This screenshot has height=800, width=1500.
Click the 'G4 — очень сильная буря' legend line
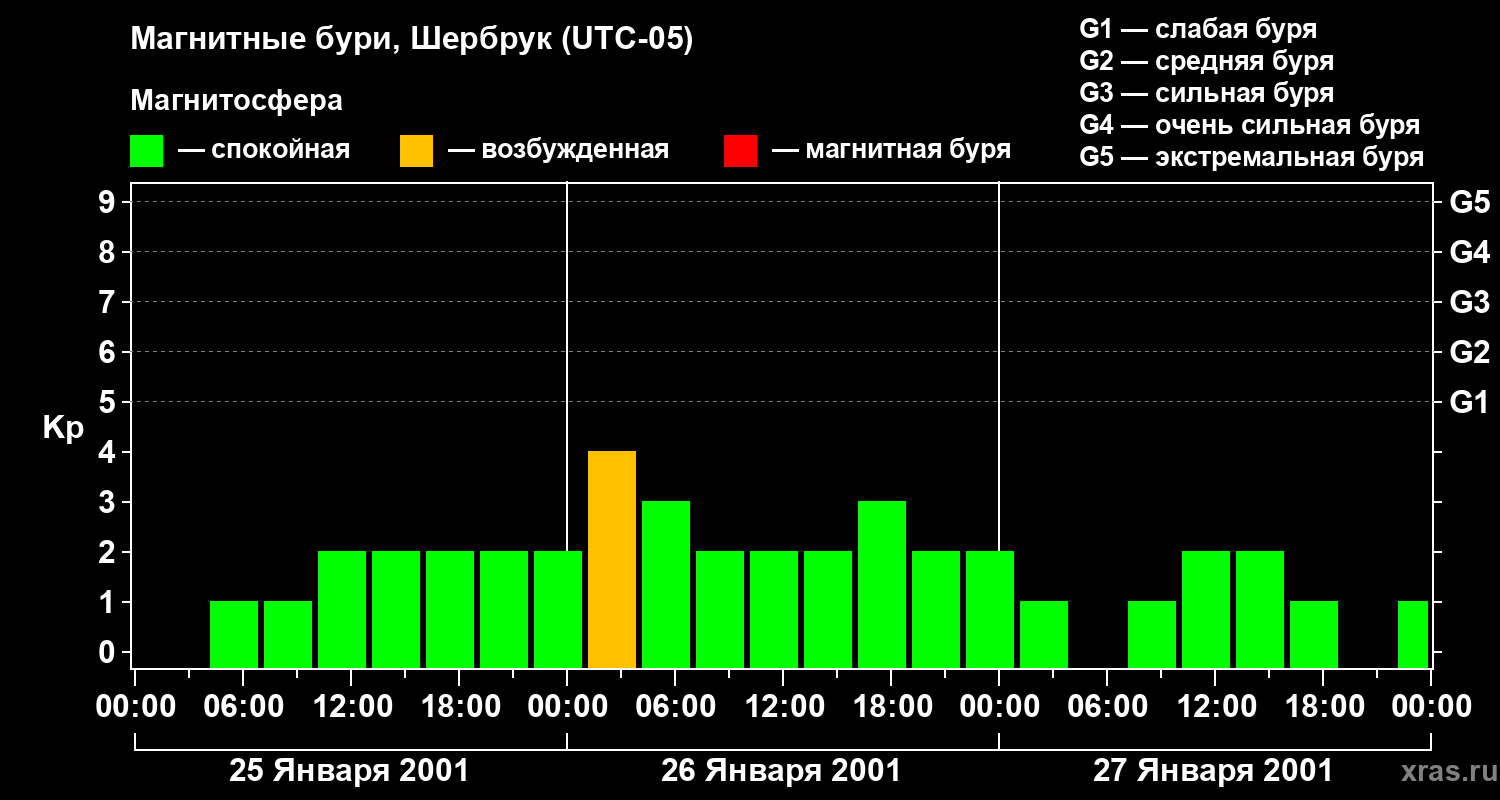click(1249, 125)
